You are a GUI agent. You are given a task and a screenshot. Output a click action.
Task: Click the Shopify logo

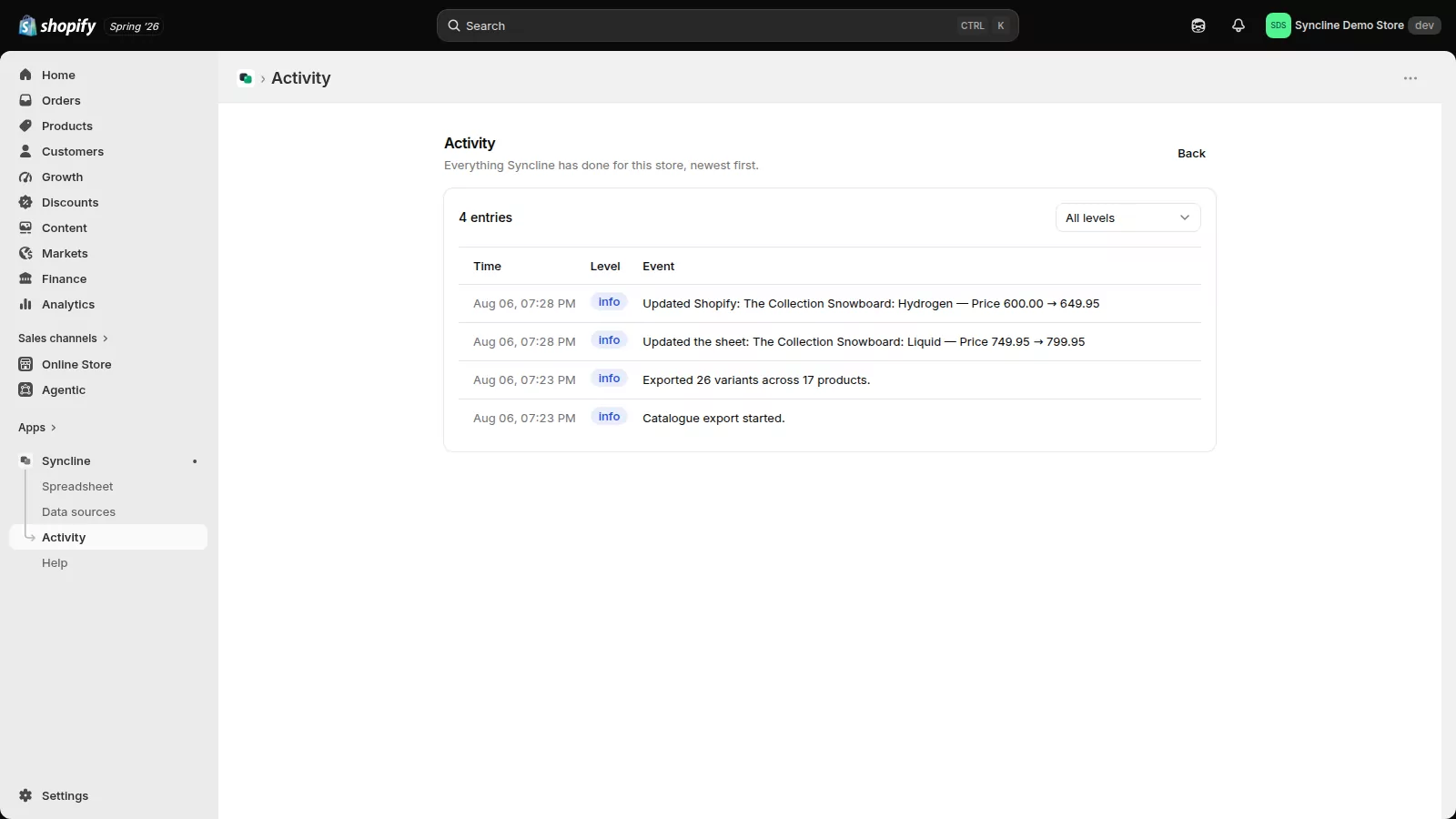56,25
